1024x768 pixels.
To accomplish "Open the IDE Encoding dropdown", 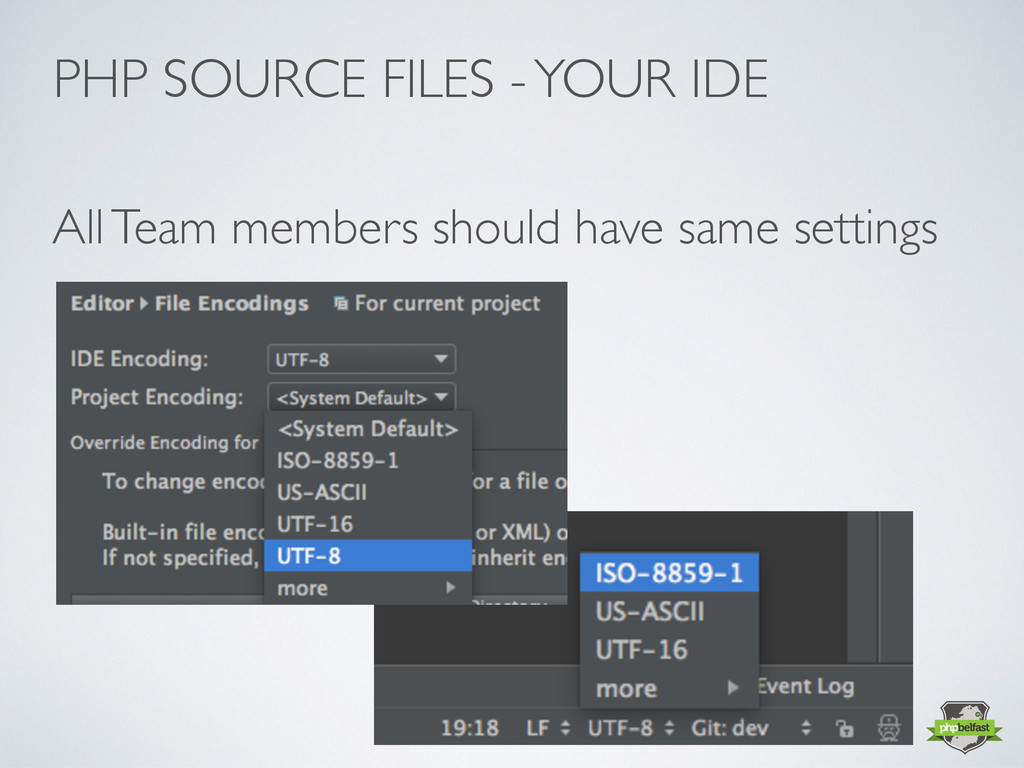I will (361, 359).
